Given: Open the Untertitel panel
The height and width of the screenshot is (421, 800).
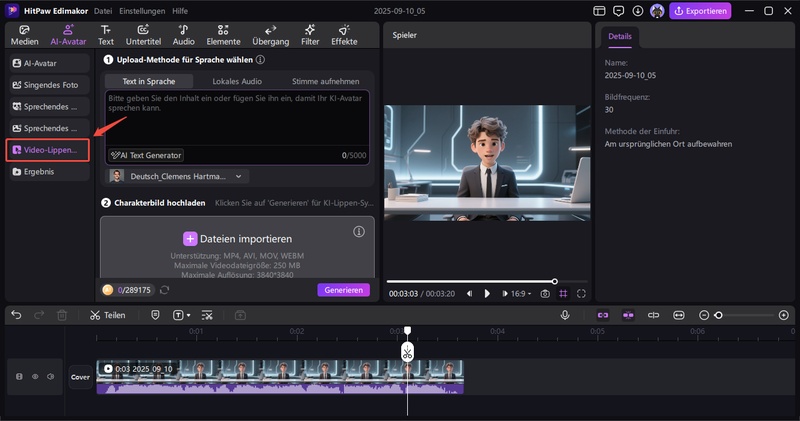Looking at the screenshot, I should coord(143,35).
